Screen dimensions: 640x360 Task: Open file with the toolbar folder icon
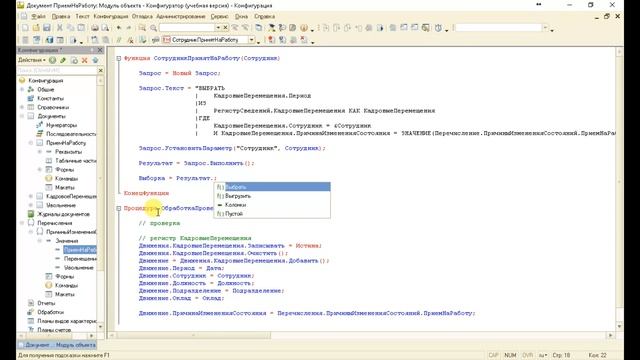pos(36,28)
